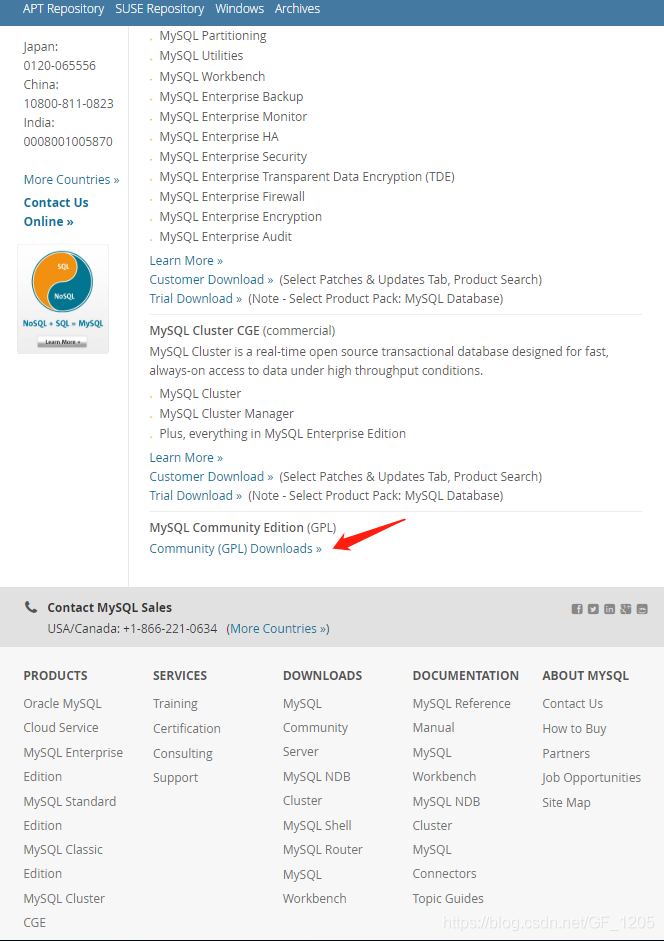Open the Windows tab
The image size is (664, 941).
240,9
